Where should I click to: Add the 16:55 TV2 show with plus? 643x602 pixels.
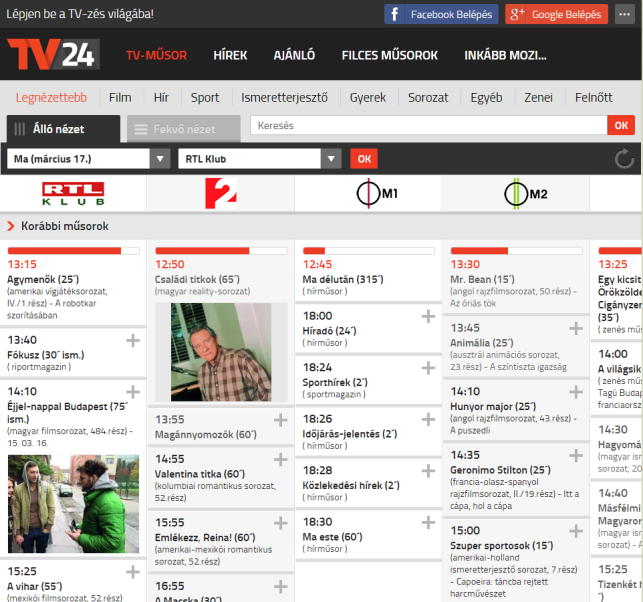280,586
